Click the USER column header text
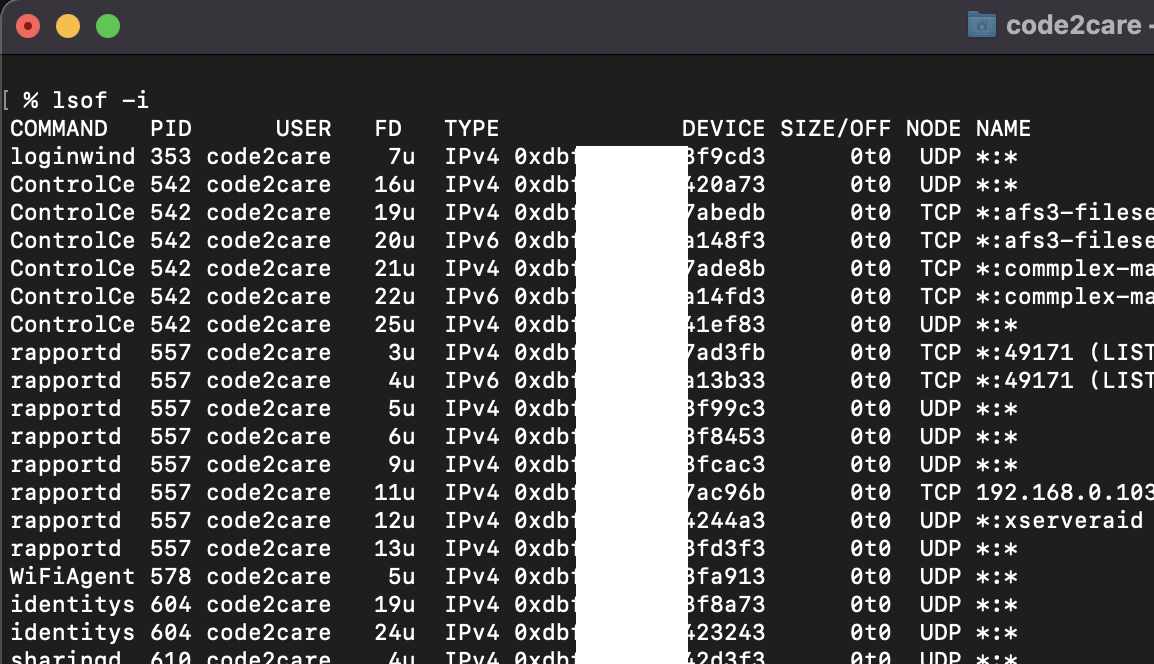The width and height of the screenshot is (1154, 664). point(304,128)
